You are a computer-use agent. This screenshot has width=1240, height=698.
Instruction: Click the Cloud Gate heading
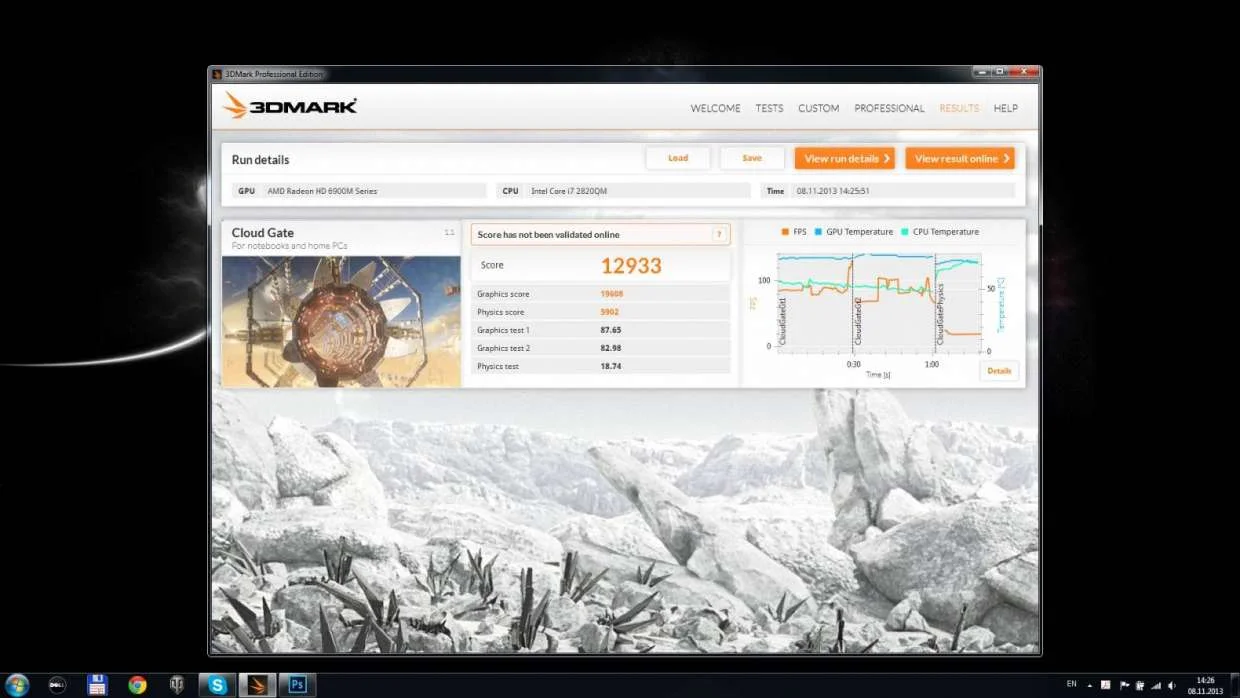263,233
